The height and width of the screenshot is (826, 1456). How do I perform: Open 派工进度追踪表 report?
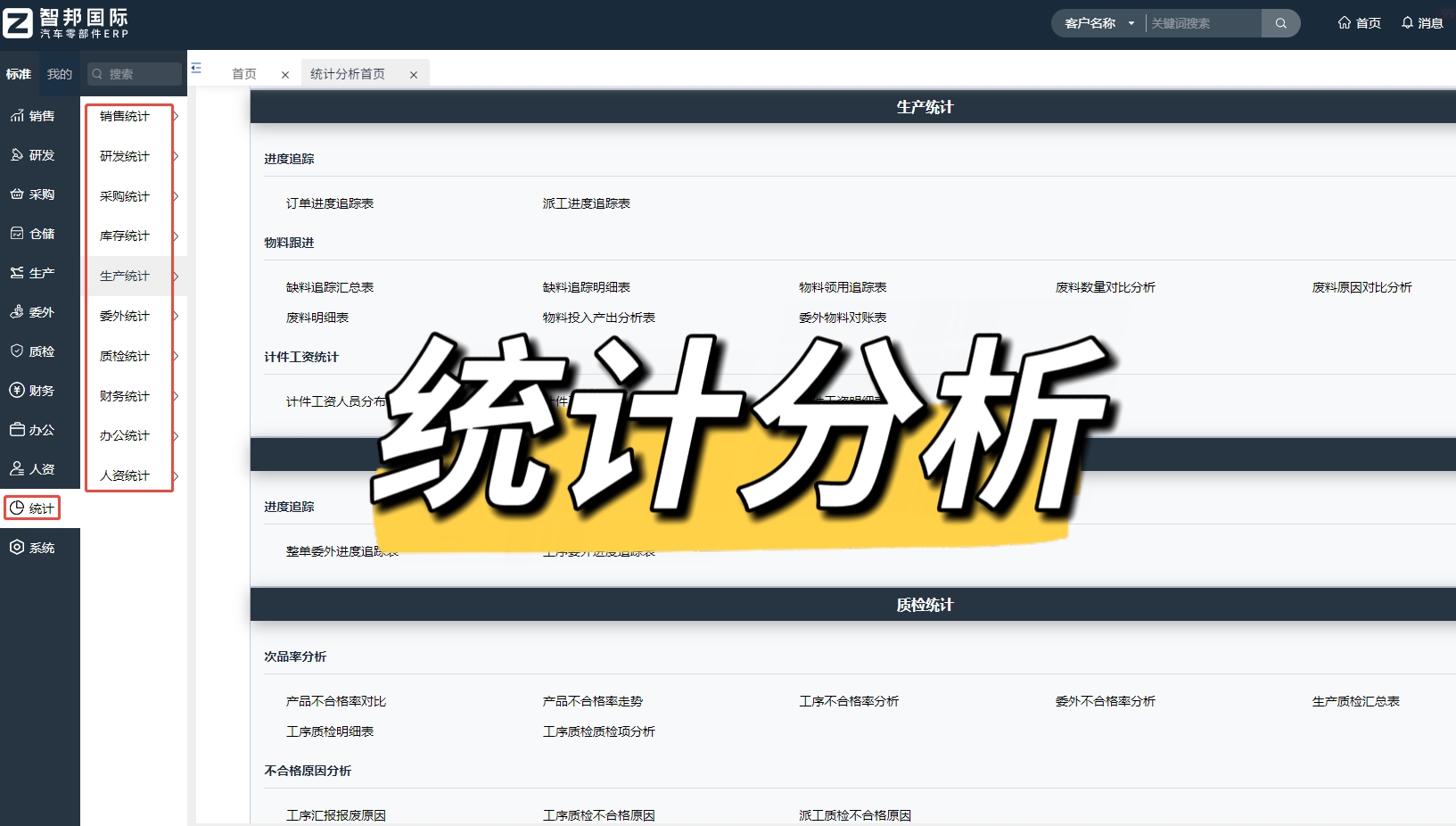coord(587,203)
